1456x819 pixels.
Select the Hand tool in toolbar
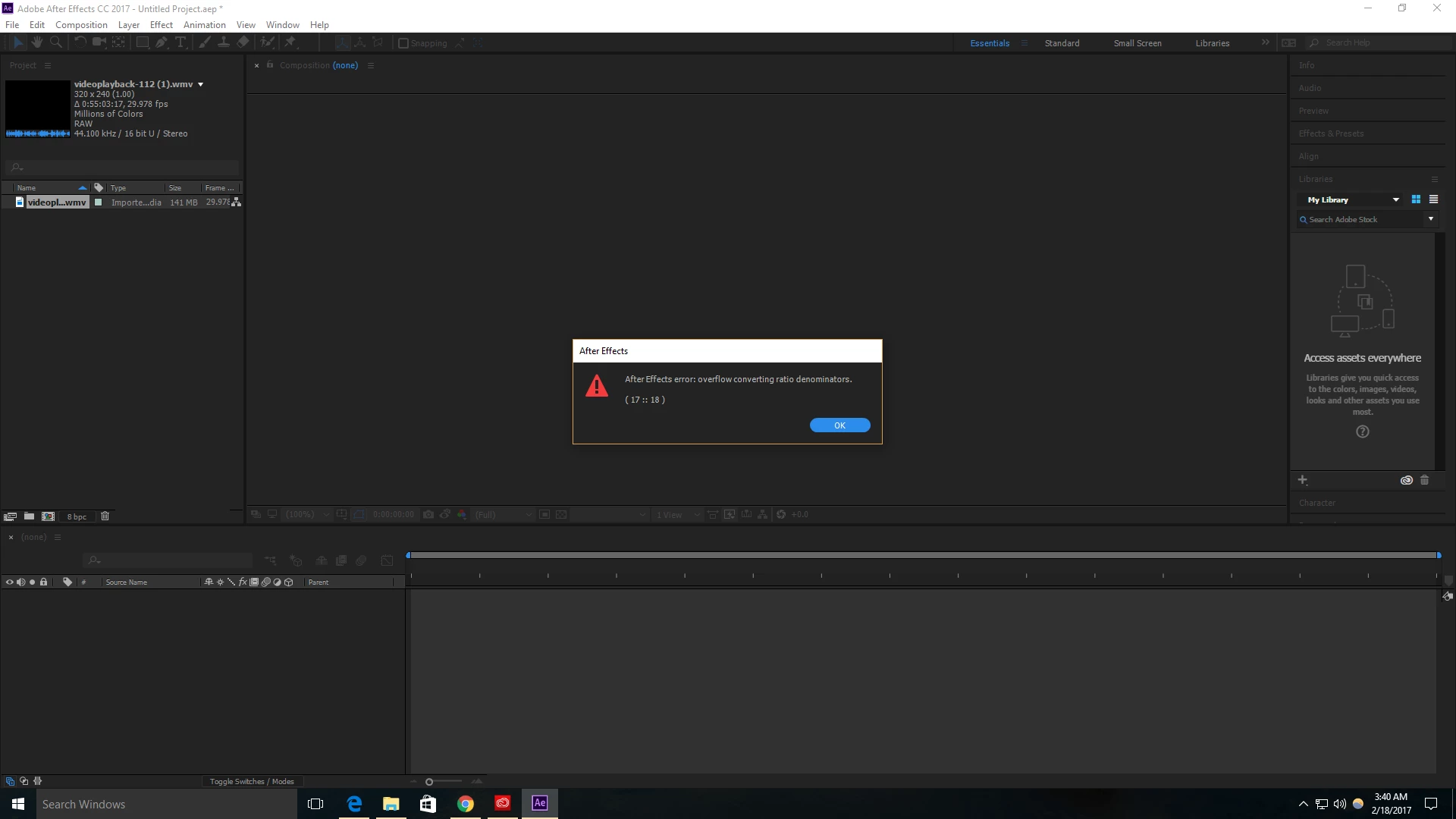coord(36,42)
